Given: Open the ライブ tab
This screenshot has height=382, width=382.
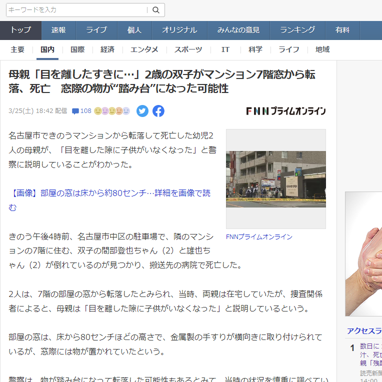Looking at the screenshot, I should 97,30.
